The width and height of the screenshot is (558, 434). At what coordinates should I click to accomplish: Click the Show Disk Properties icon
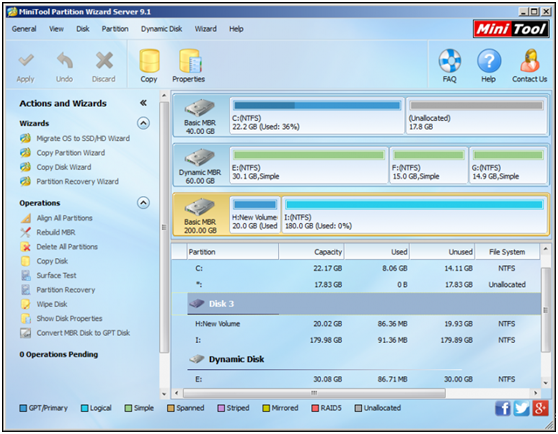26,318
